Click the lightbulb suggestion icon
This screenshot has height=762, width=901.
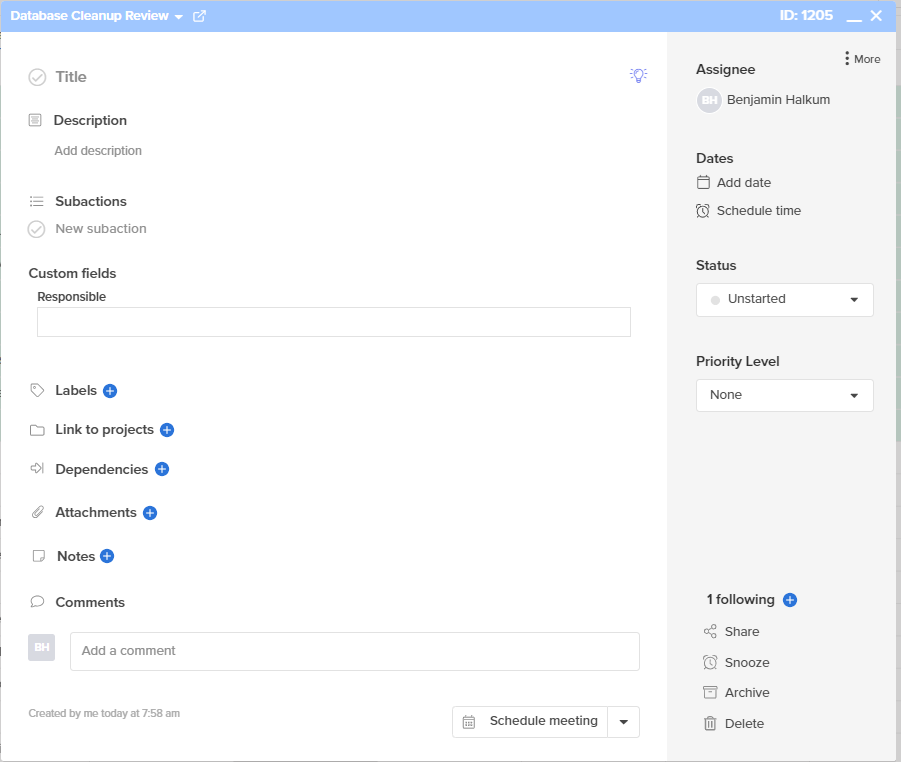[x=638, y=75]
